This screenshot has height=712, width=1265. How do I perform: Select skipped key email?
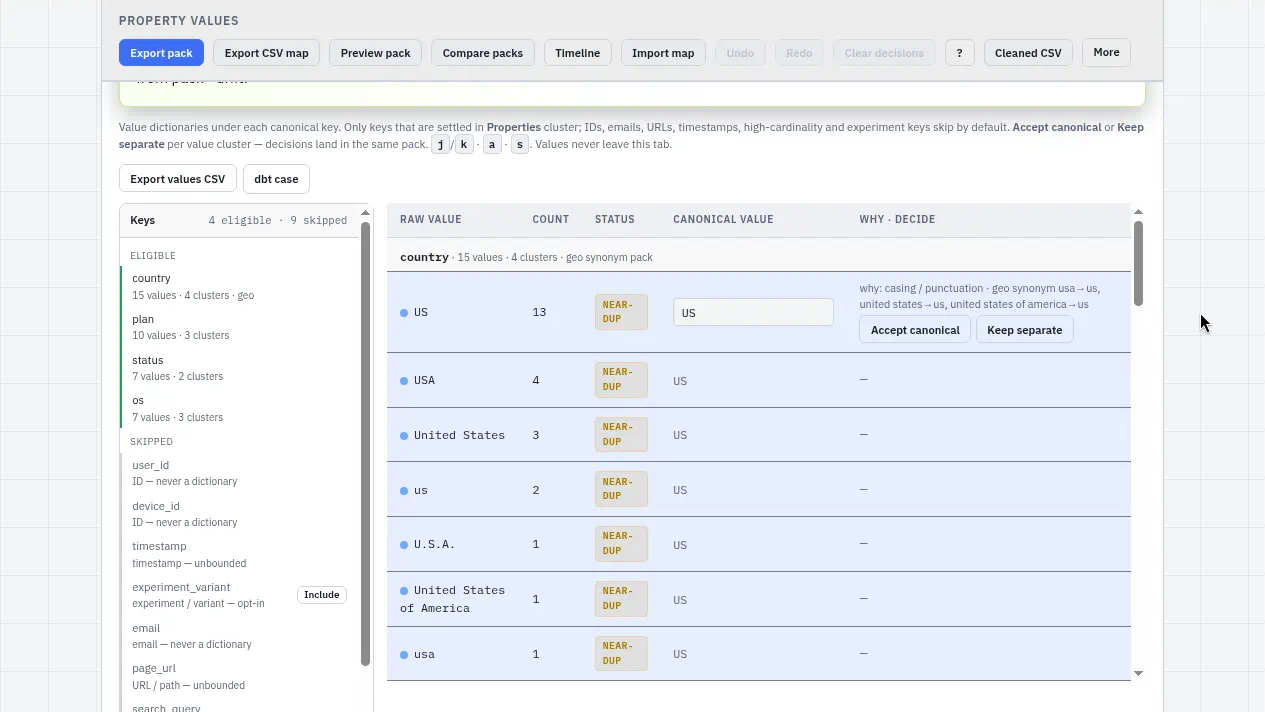240,636
